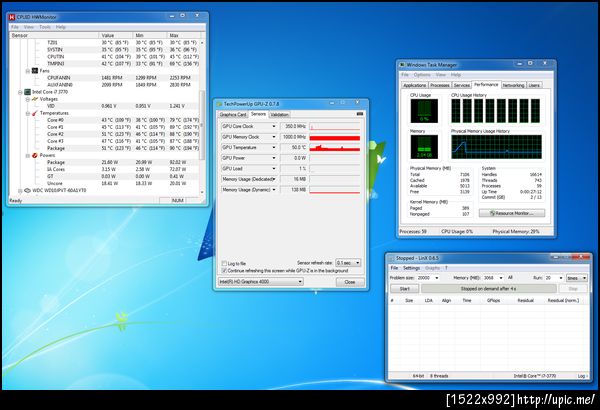Click the GPU Memory Clock history graph
The height and width of the screenshot is (410, 600).
coord(335,137)
